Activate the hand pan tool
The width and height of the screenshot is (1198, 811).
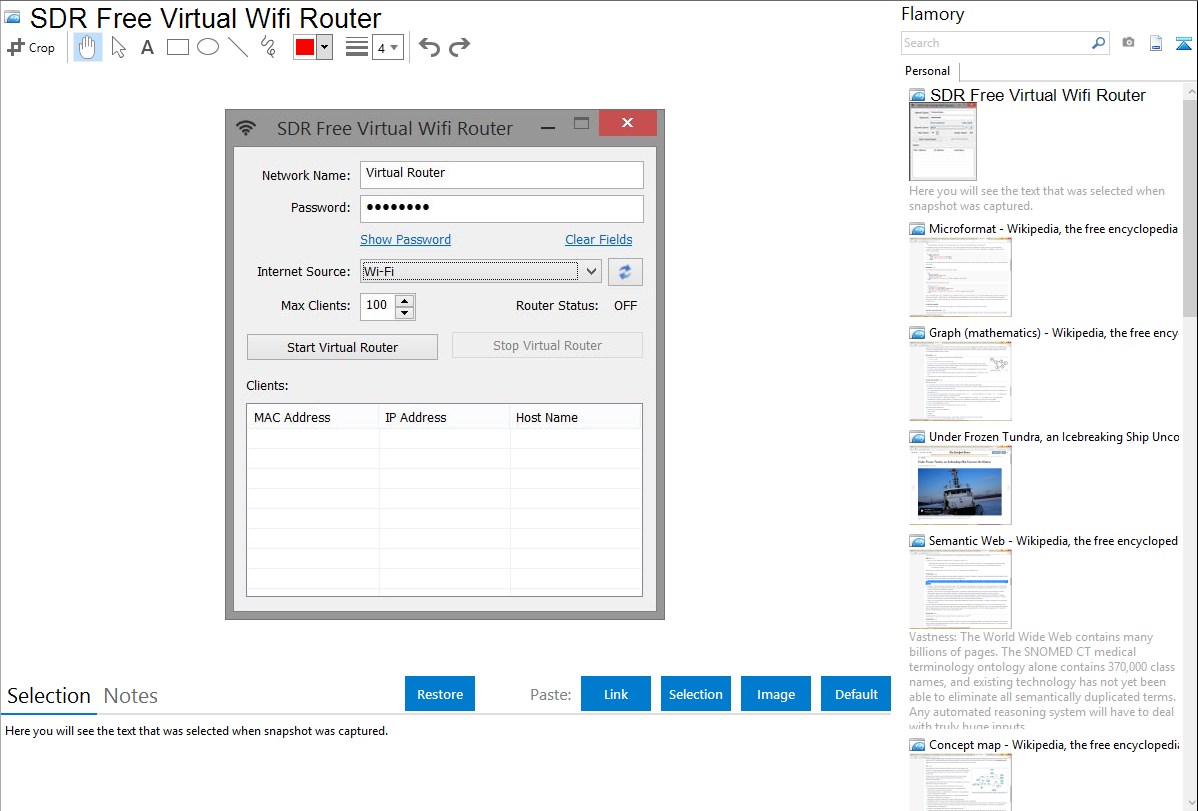(x=87, y=47)
